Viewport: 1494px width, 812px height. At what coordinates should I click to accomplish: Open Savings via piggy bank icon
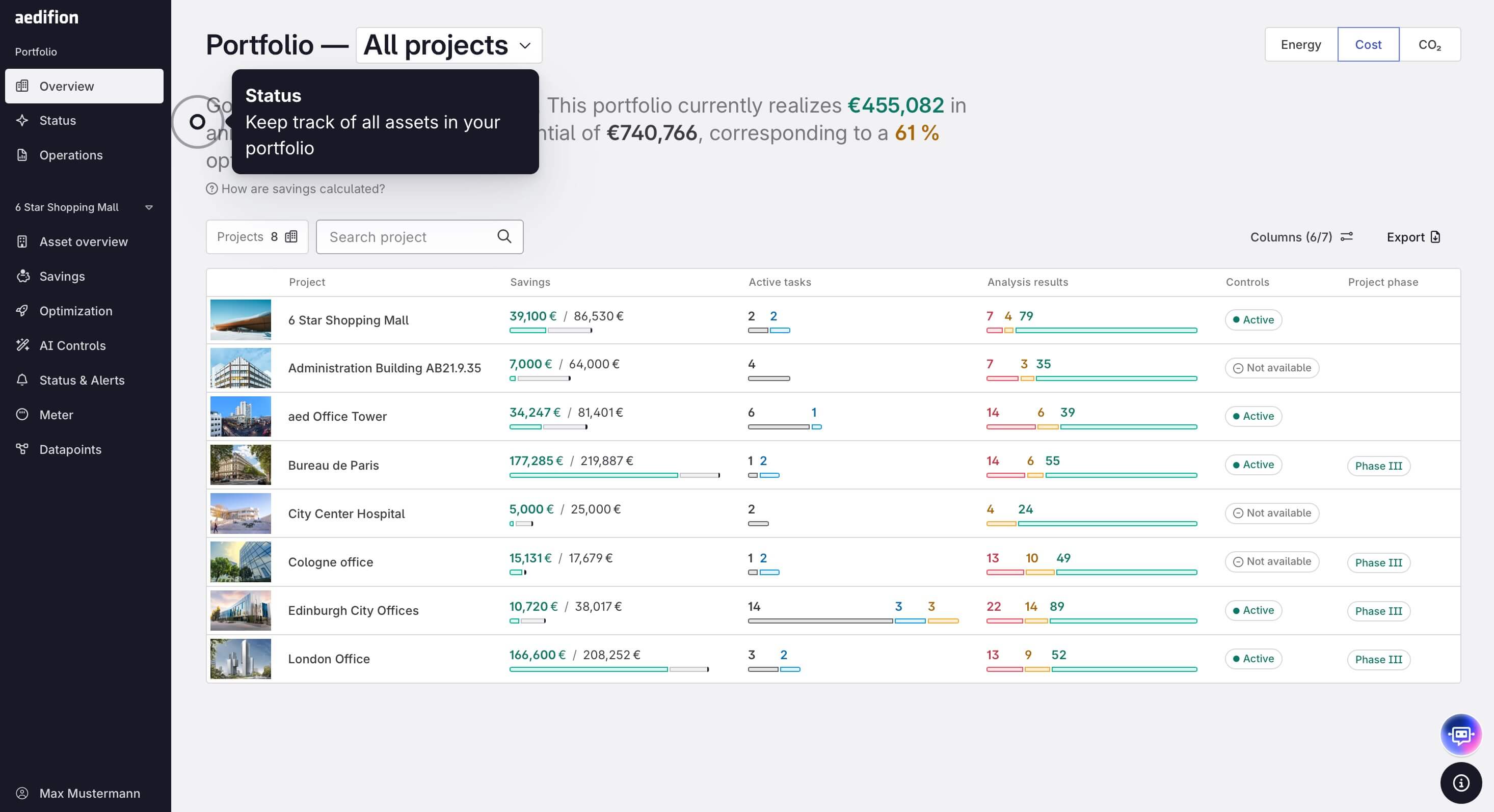[x=22, y=276]
